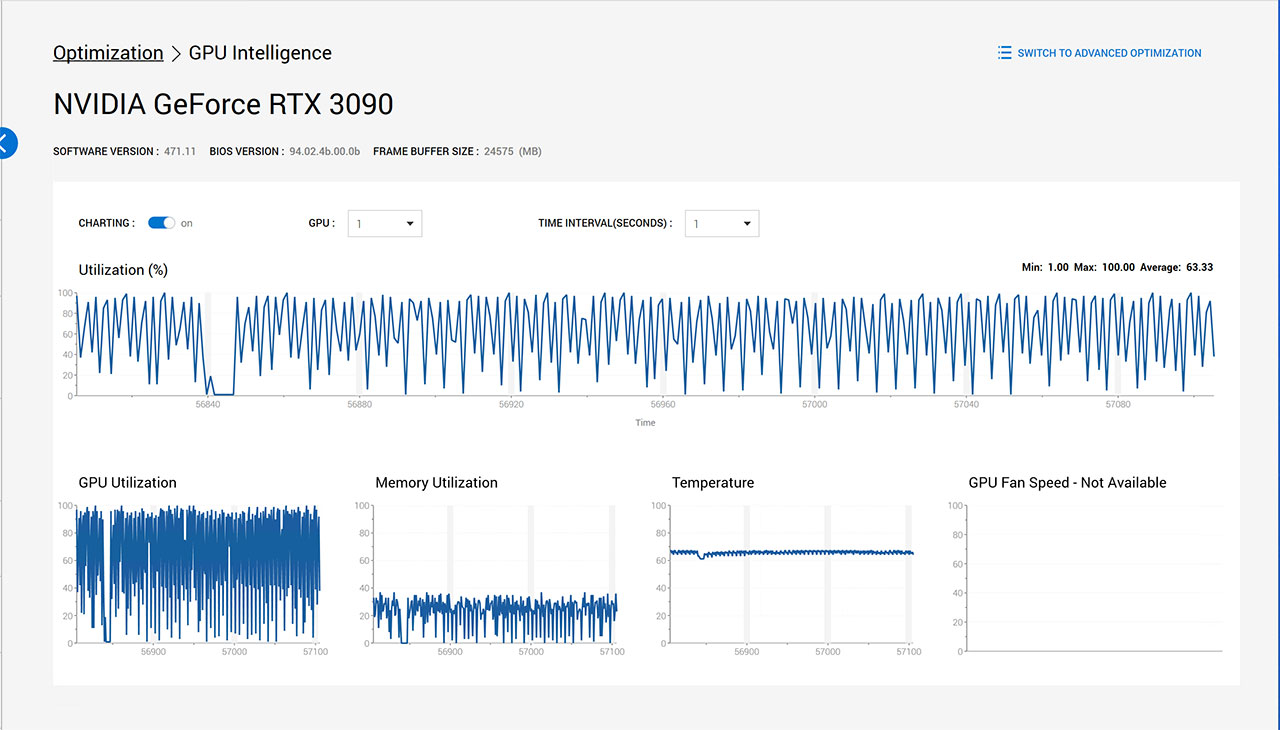
Task: Click the Memory Utilization heading
Action: click(x=436, y=483)
